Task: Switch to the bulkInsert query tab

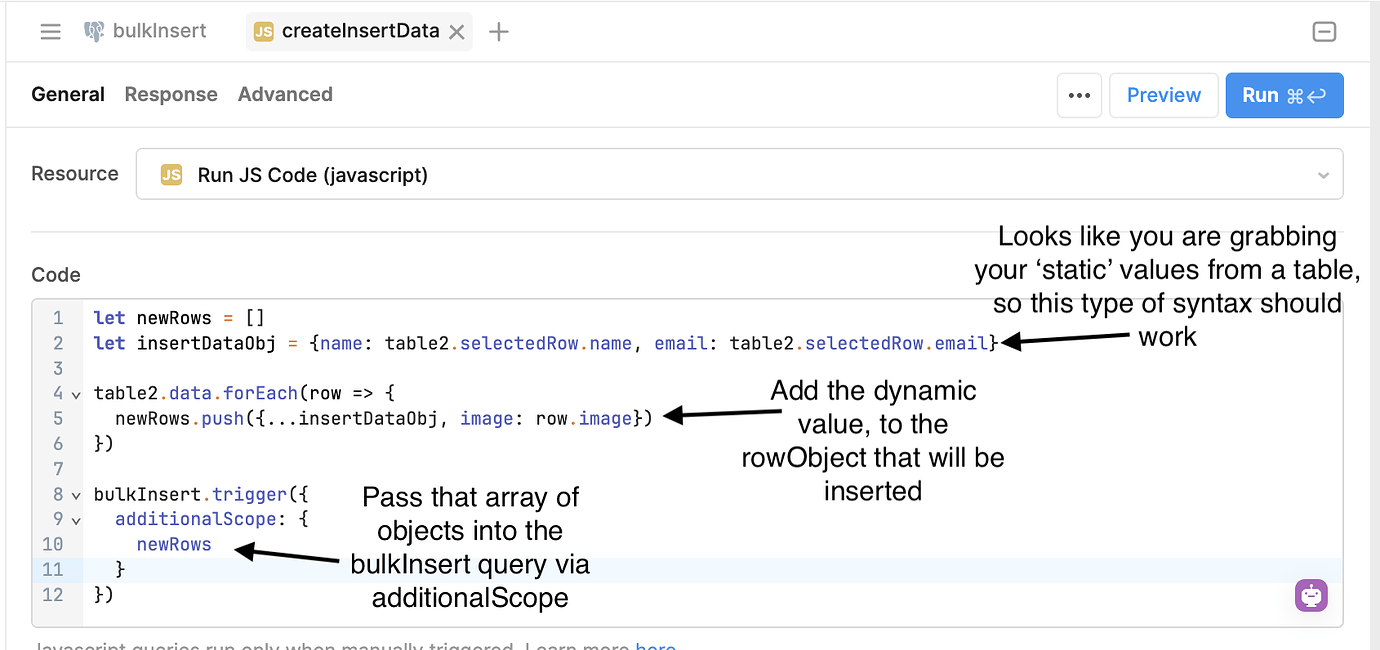Action: coord(159,31)
